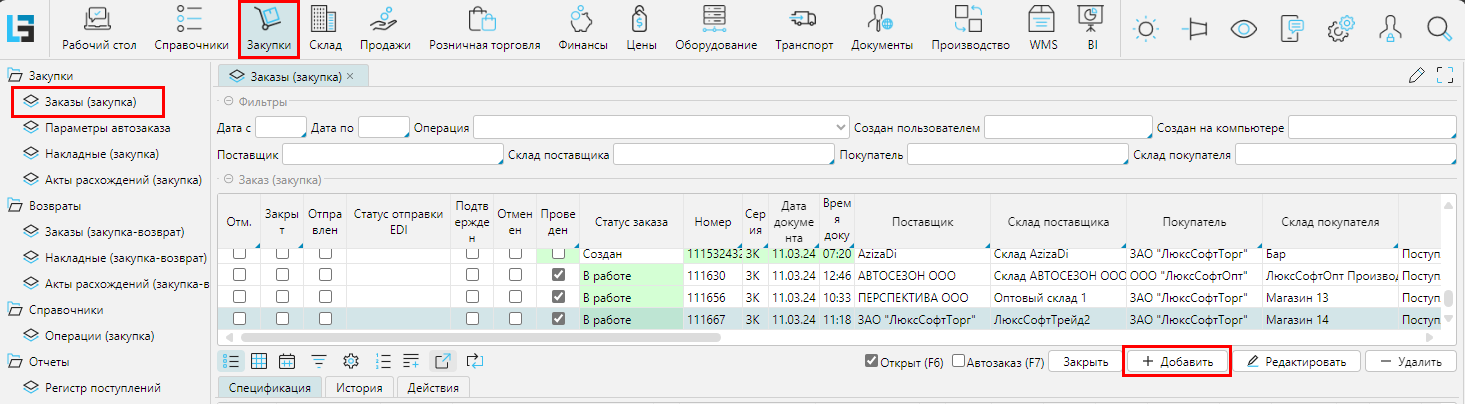Click the search magnifier icon at top right
The width and height of the screenshot is (1465, 404).
(1439, 29)
